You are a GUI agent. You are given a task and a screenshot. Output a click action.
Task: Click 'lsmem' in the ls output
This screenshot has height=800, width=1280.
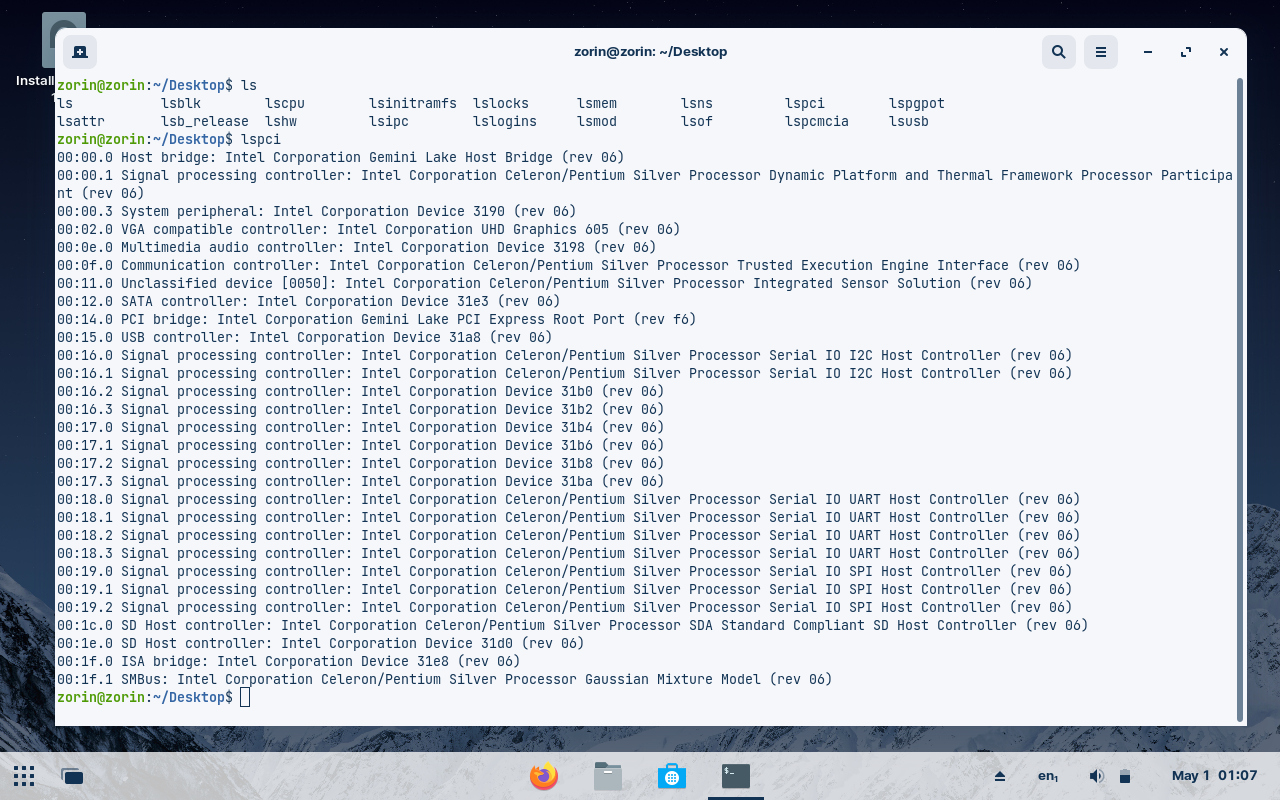tap(597, 103)
